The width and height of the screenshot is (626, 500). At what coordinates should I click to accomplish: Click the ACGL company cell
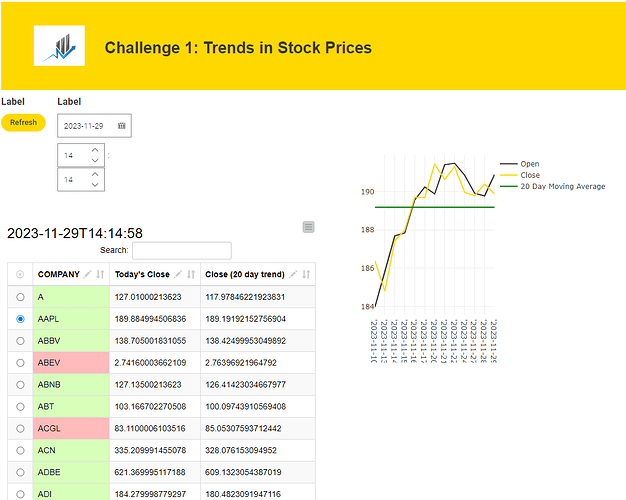coord(71,429)
